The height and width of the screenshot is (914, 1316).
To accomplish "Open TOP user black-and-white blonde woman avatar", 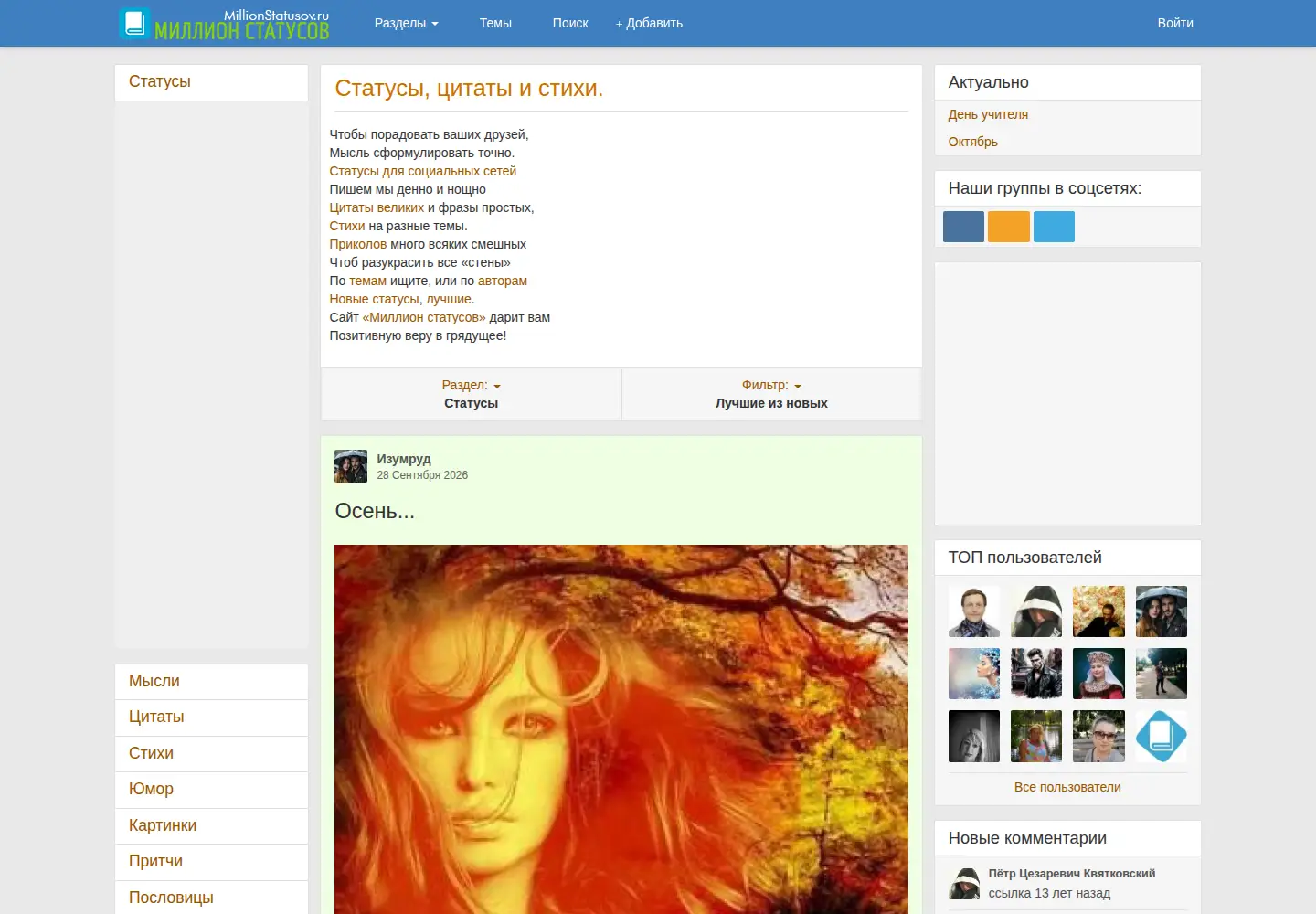I will [974, 736].
